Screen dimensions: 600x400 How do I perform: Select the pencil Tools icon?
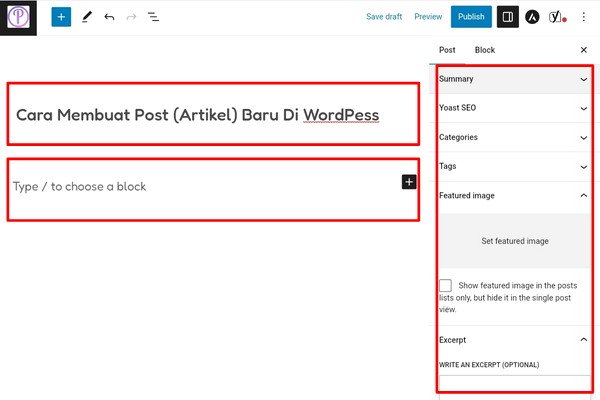[87, 17]
